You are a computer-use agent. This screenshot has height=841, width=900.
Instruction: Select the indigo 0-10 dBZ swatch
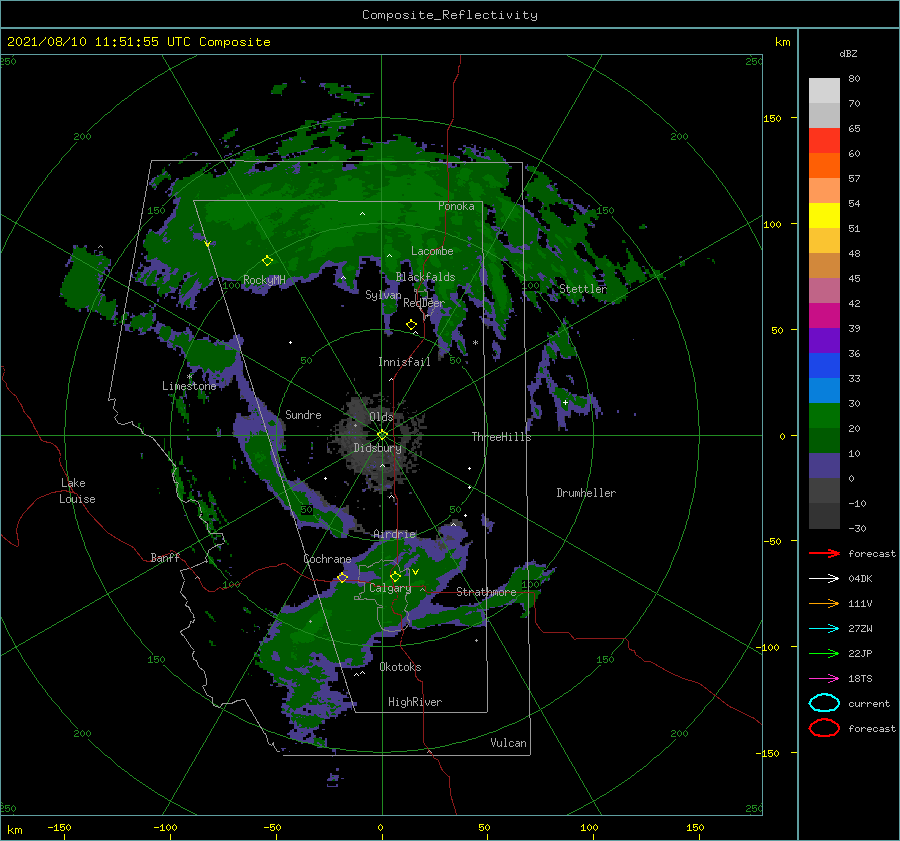tap(824, 466)
